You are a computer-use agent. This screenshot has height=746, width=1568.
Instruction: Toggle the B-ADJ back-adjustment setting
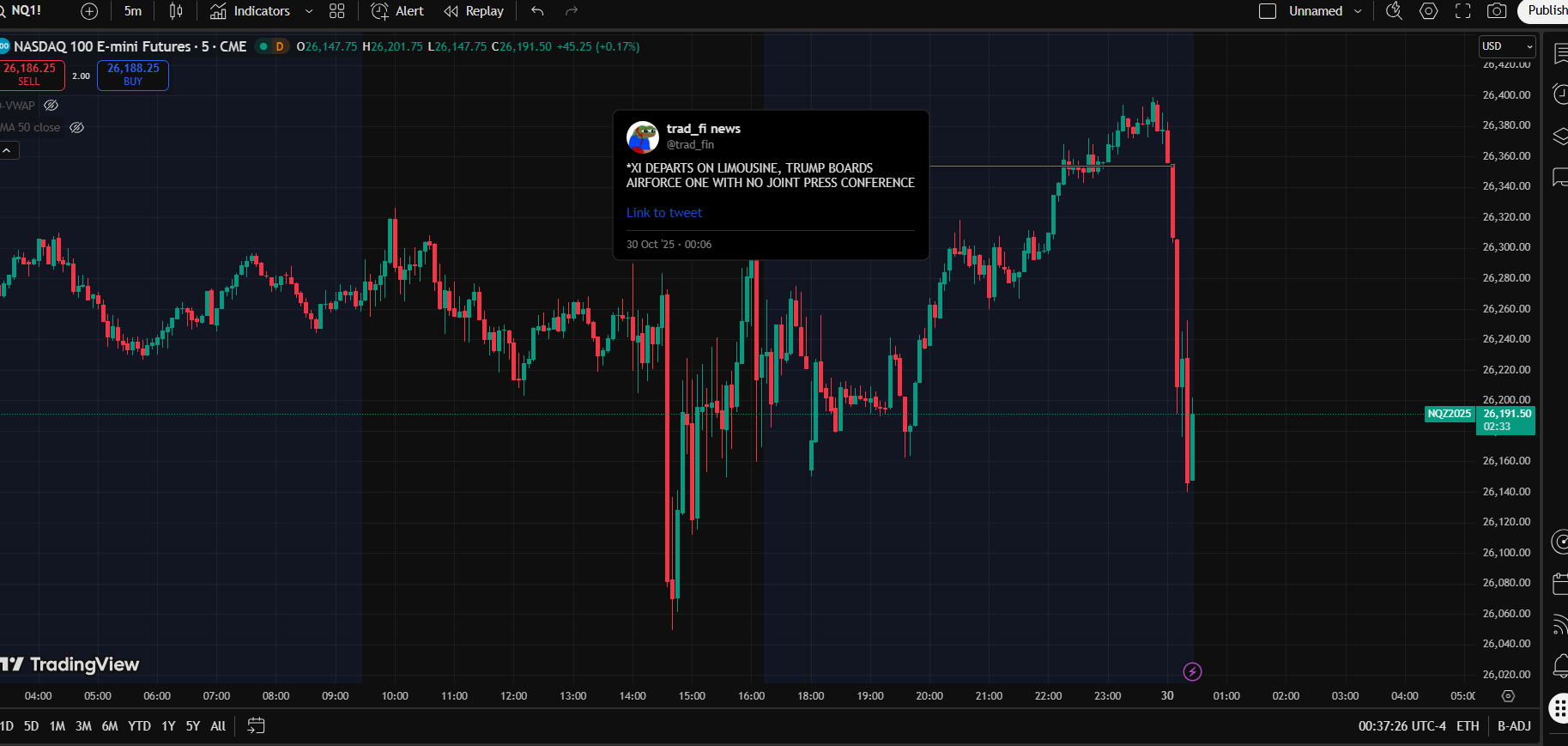tap(1514, 726)
